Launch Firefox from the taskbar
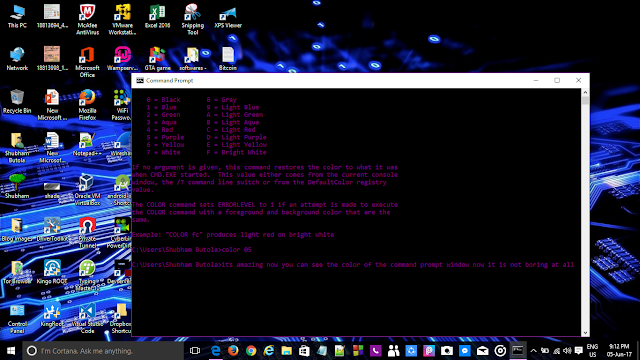 point(233,351)
